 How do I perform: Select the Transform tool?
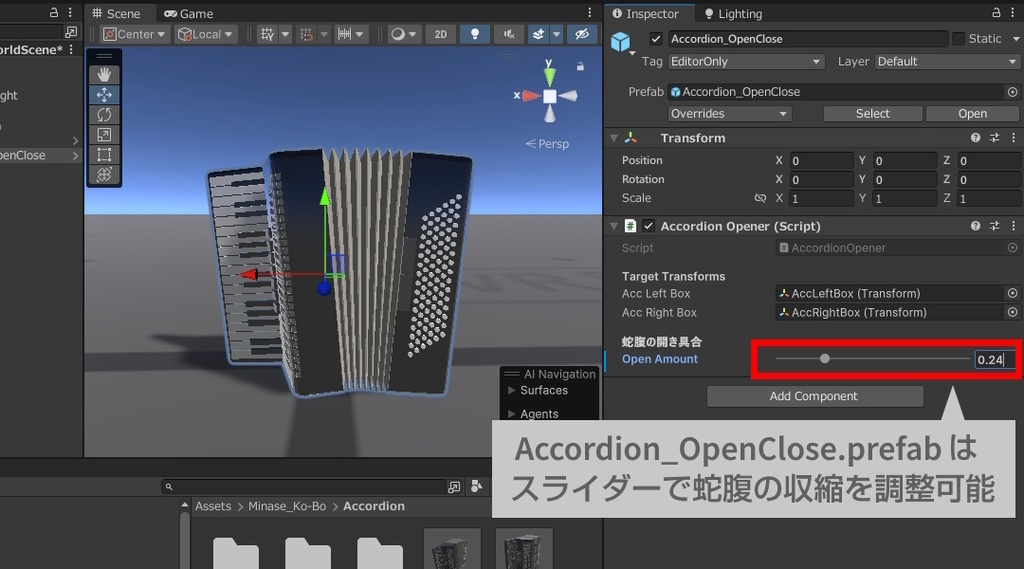104,174
